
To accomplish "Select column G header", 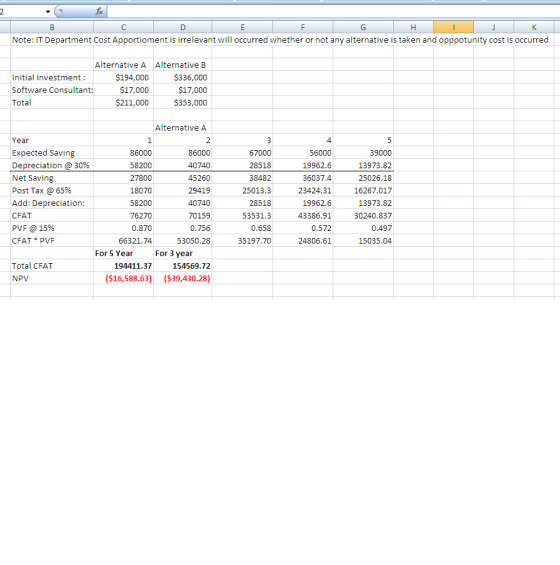I will coord(363,27).
